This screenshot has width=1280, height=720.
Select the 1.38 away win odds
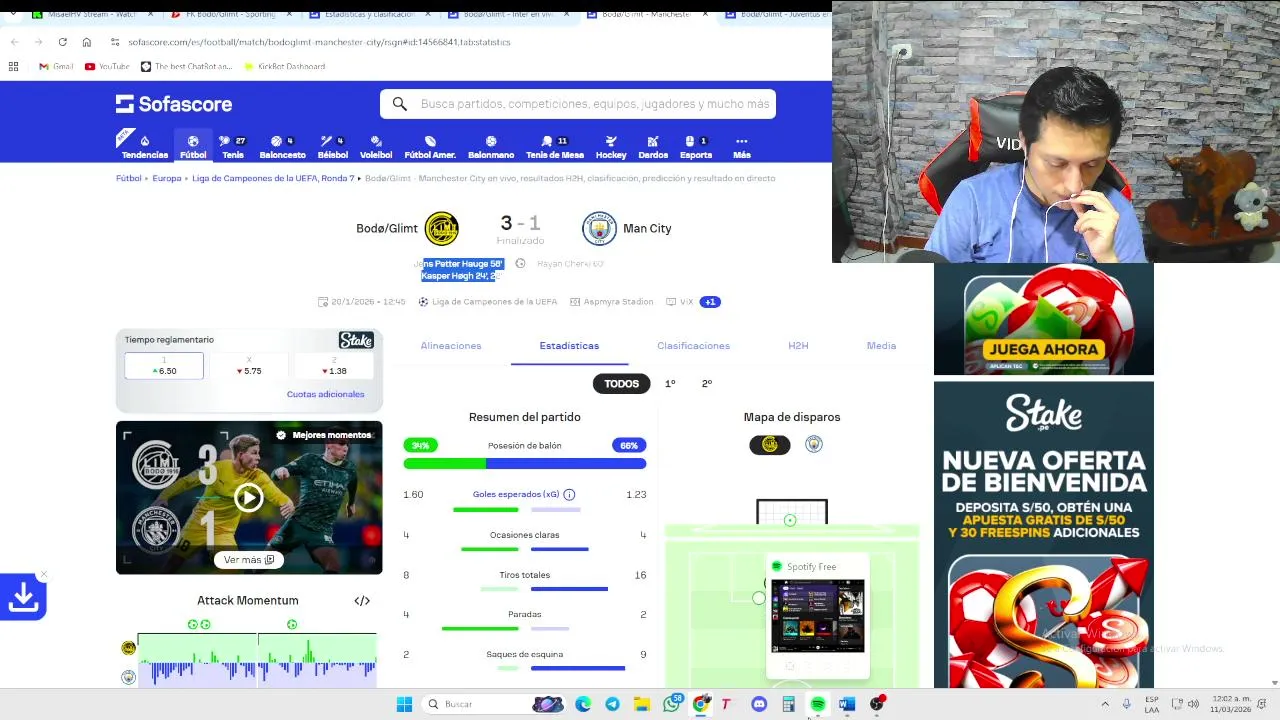point(333,366)
